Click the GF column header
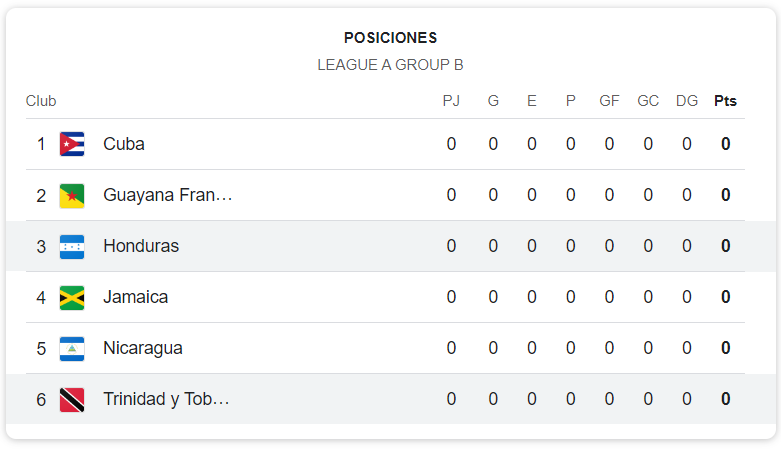This screenshot has width=781, height=449. 609,101
